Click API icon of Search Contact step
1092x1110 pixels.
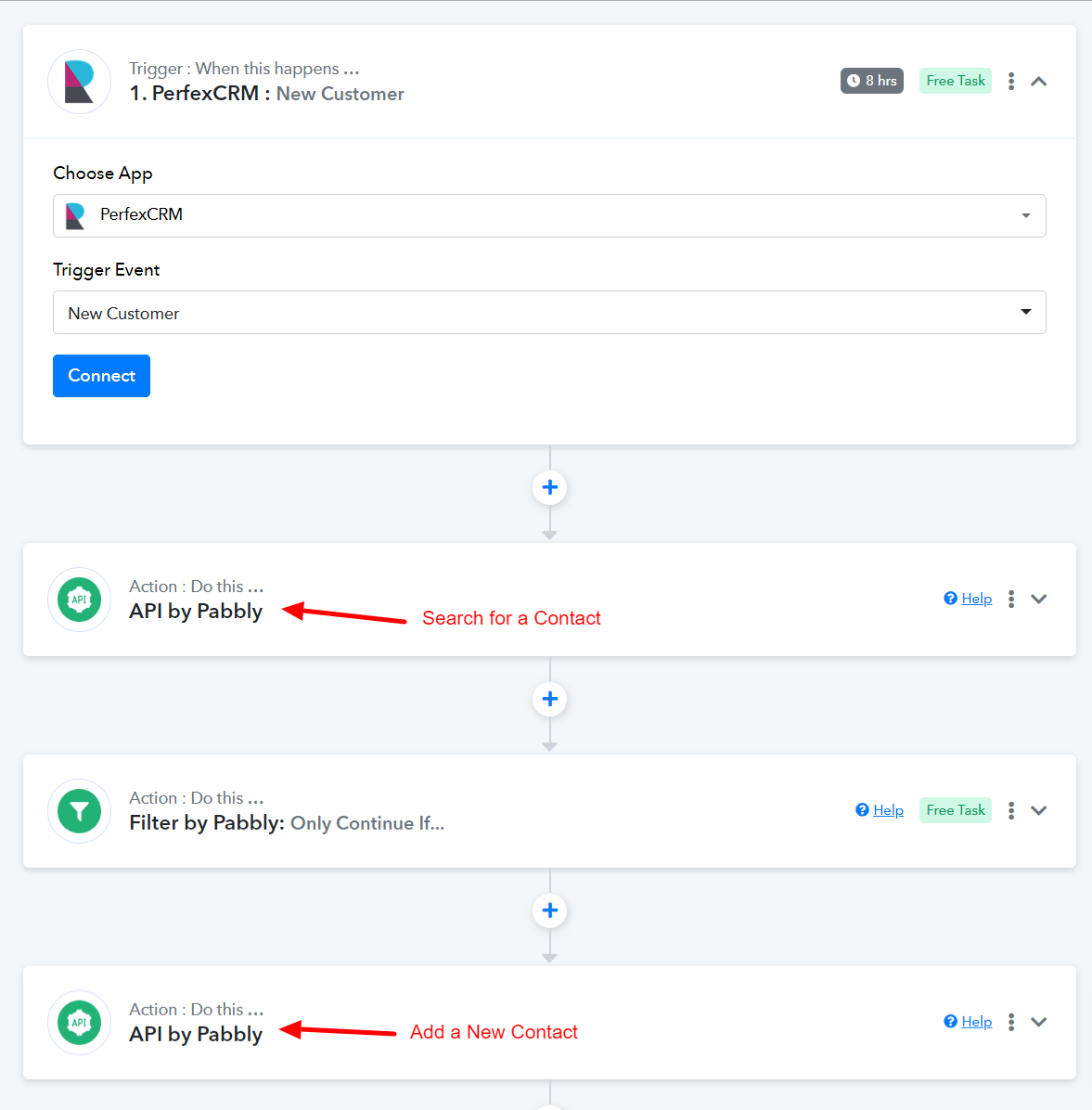pos(79,600)
